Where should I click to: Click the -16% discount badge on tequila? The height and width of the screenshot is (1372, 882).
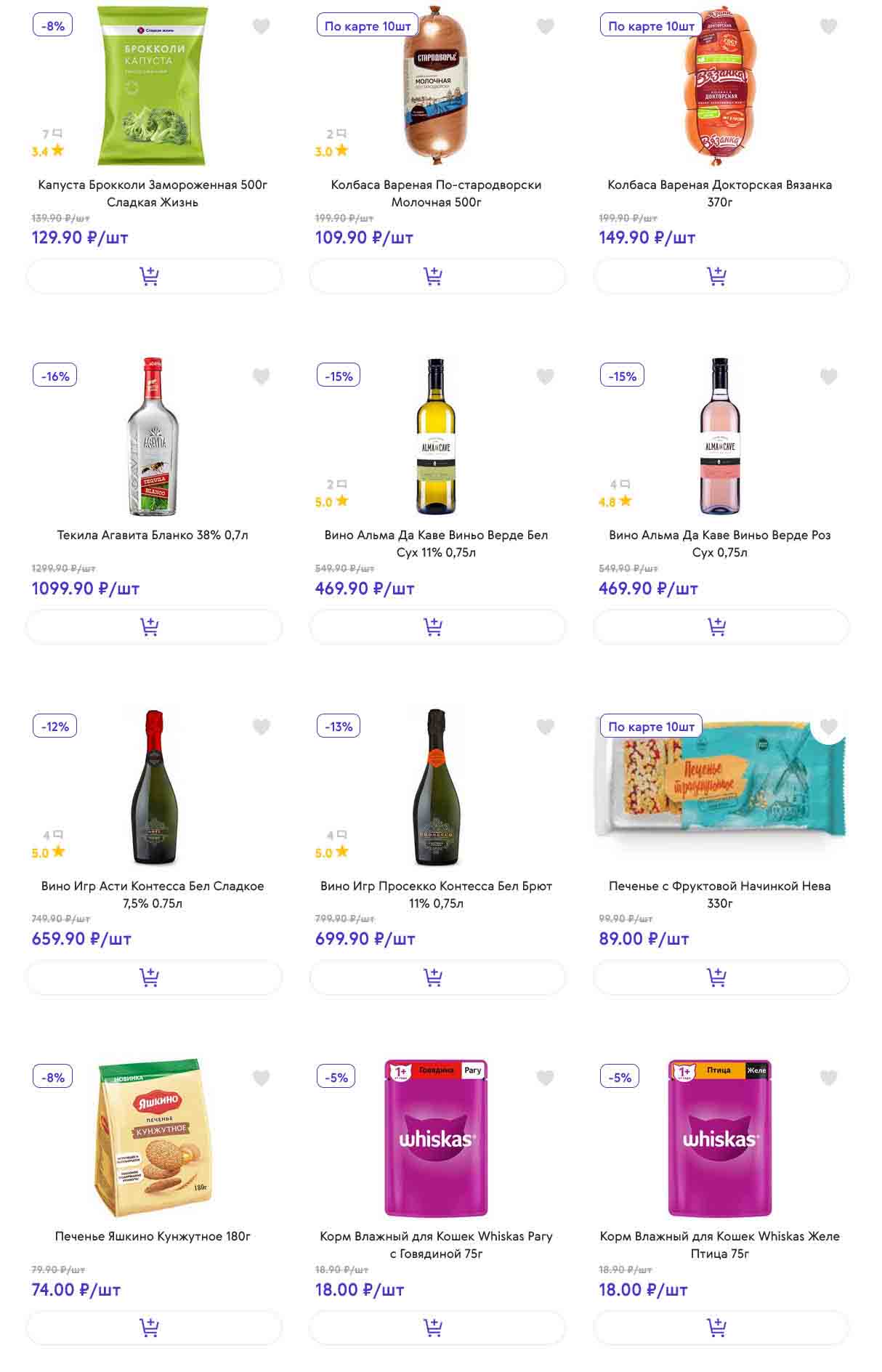point(55,376)
